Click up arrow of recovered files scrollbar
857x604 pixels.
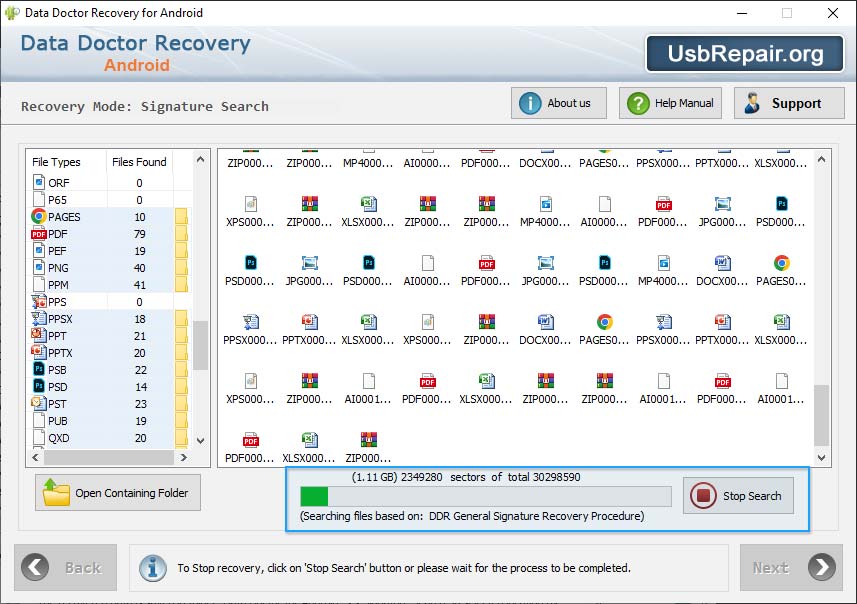click(821, 160)
